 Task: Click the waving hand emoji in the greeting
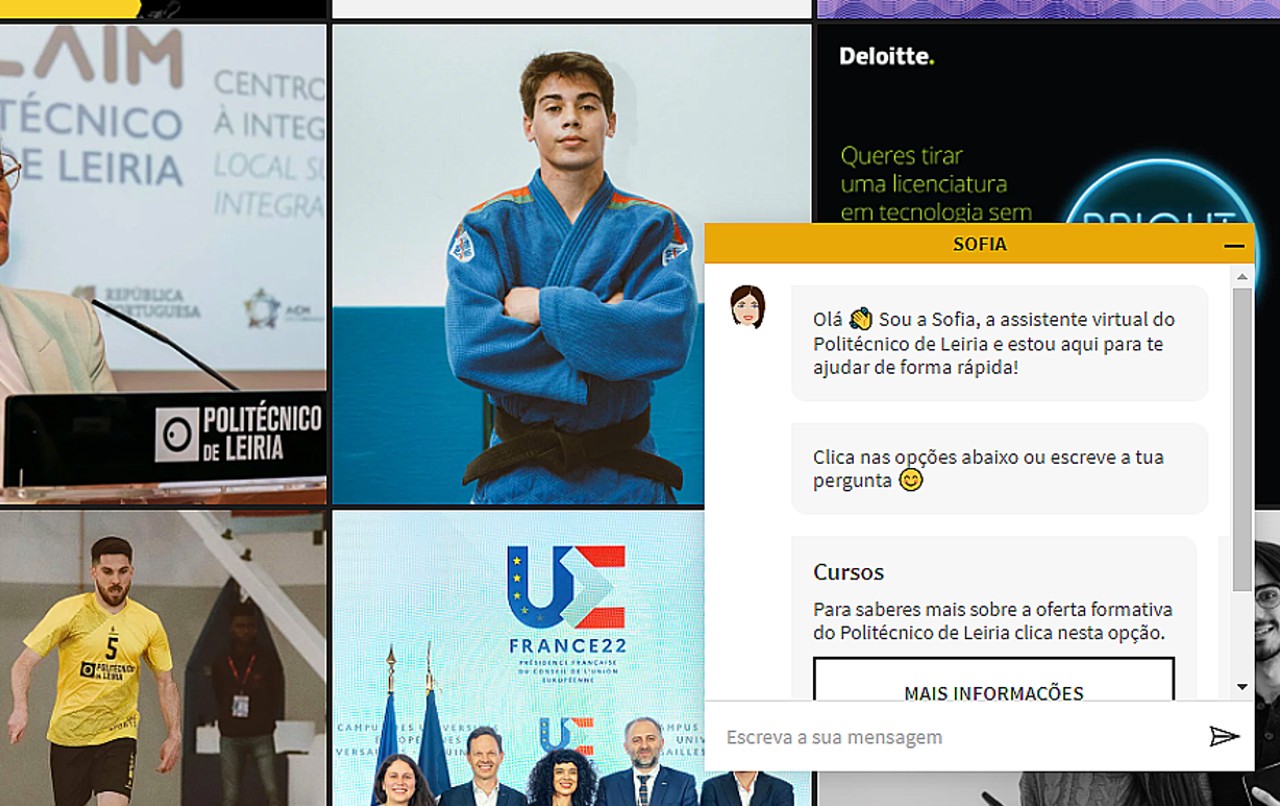coord(860,320)
